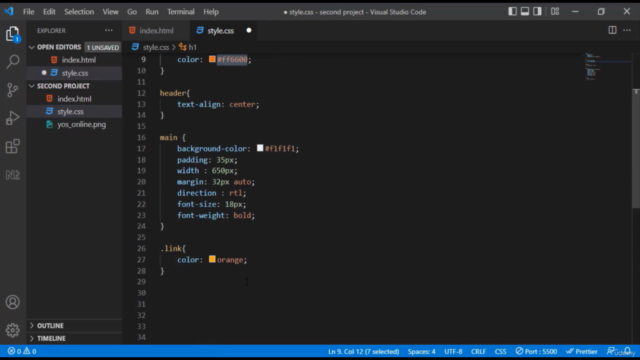Click Ln 9, Col 12 cursor position status
Image resolution: width=640 pixels, height=360 pixels.
pos(363,351)
